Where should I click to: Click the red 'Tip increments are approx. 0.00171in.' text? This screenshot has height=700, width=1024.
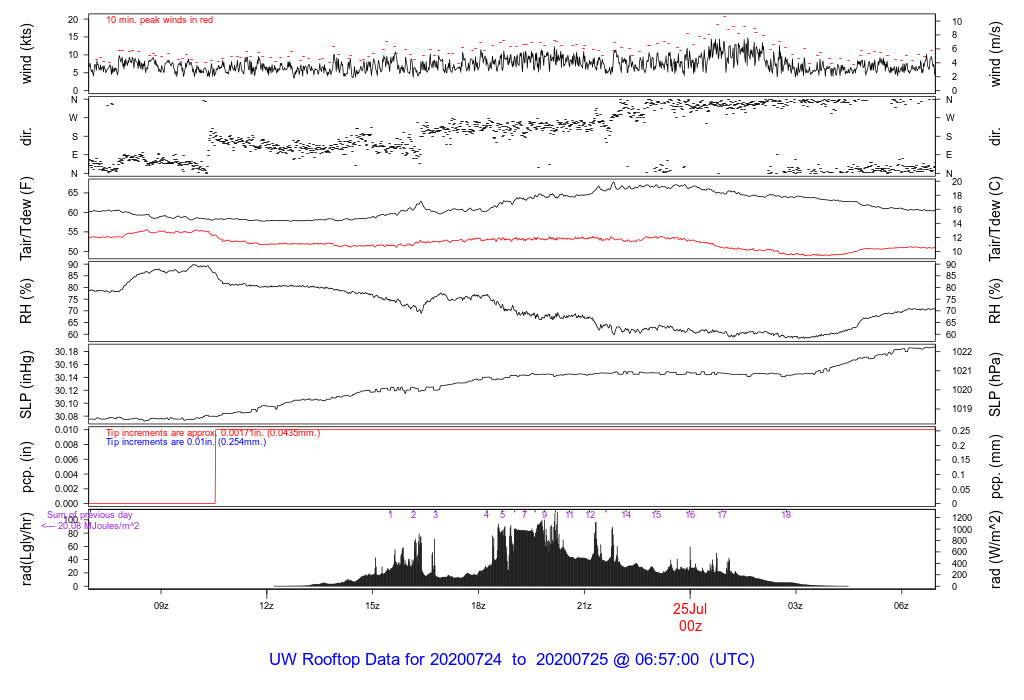coord(213,433)
